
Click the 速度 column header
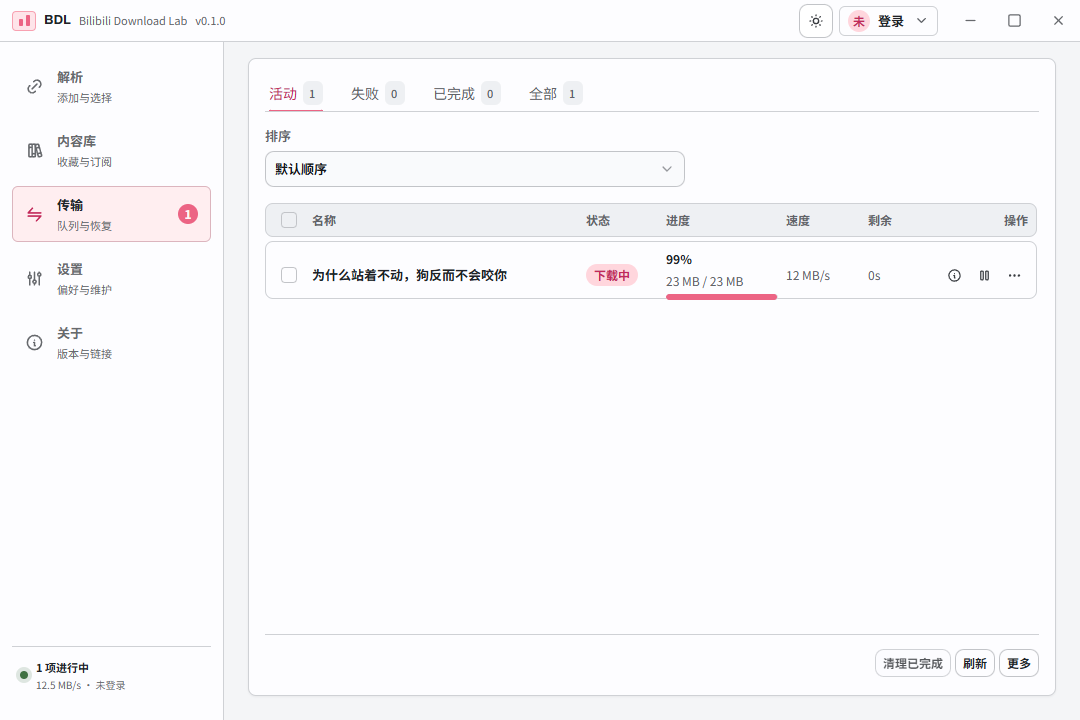[798, 220]
